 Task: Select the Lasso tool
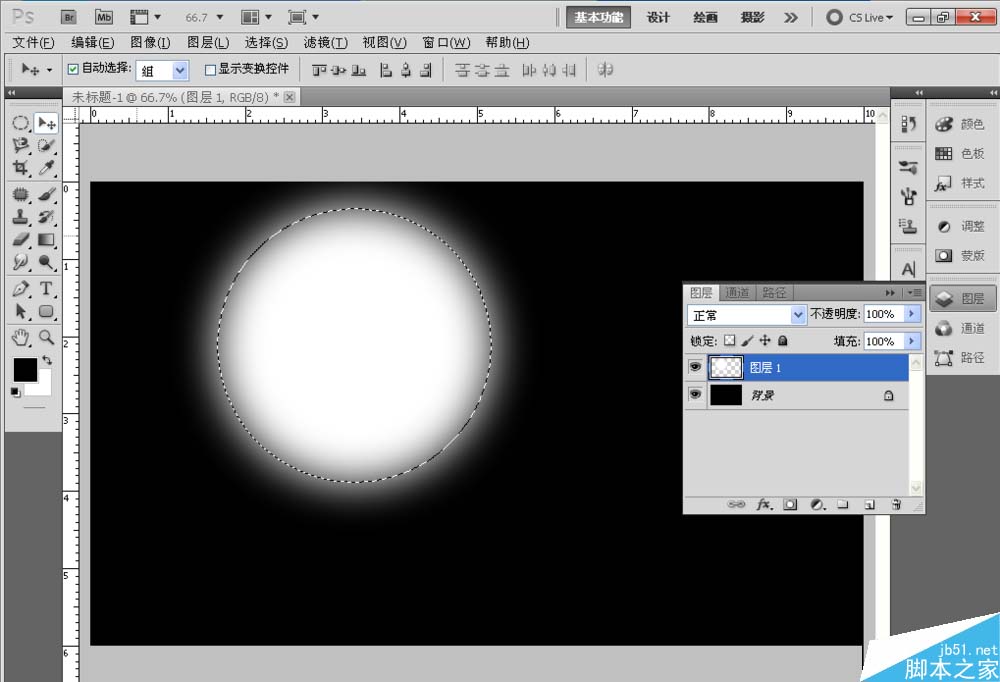click(x=21, y=145)
